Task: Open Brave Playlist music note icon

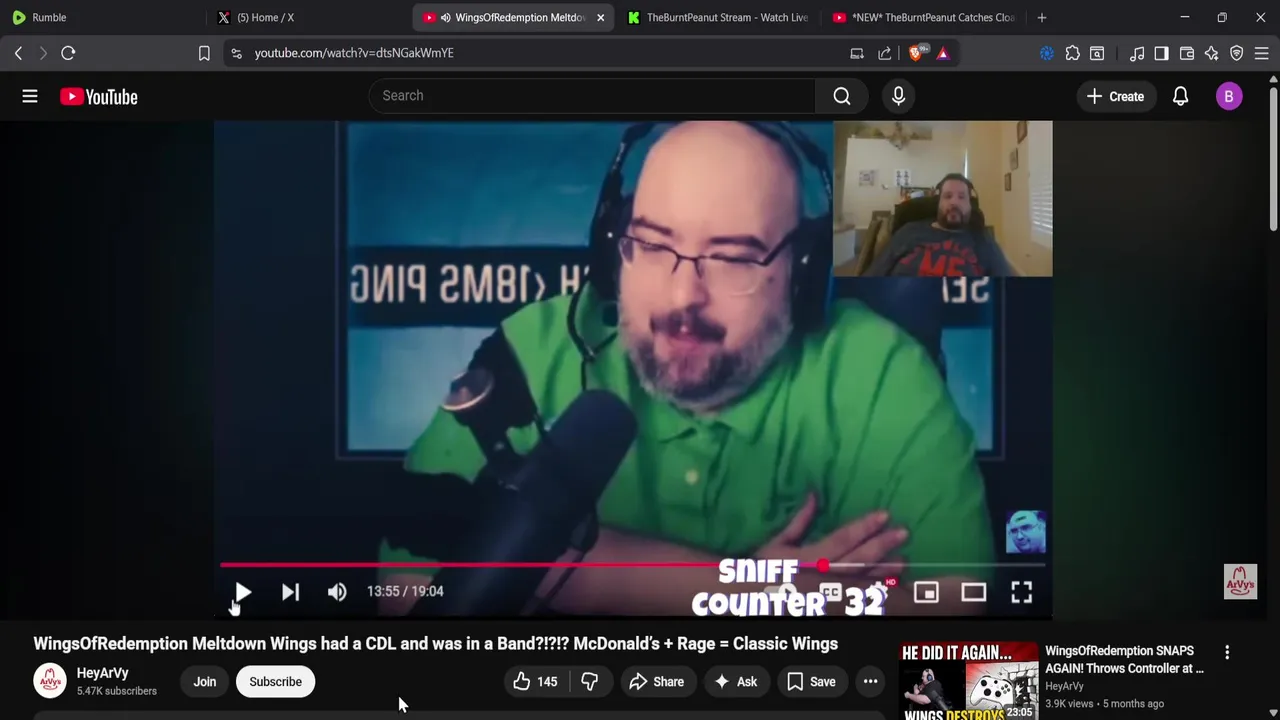Action: point(1137,53)
